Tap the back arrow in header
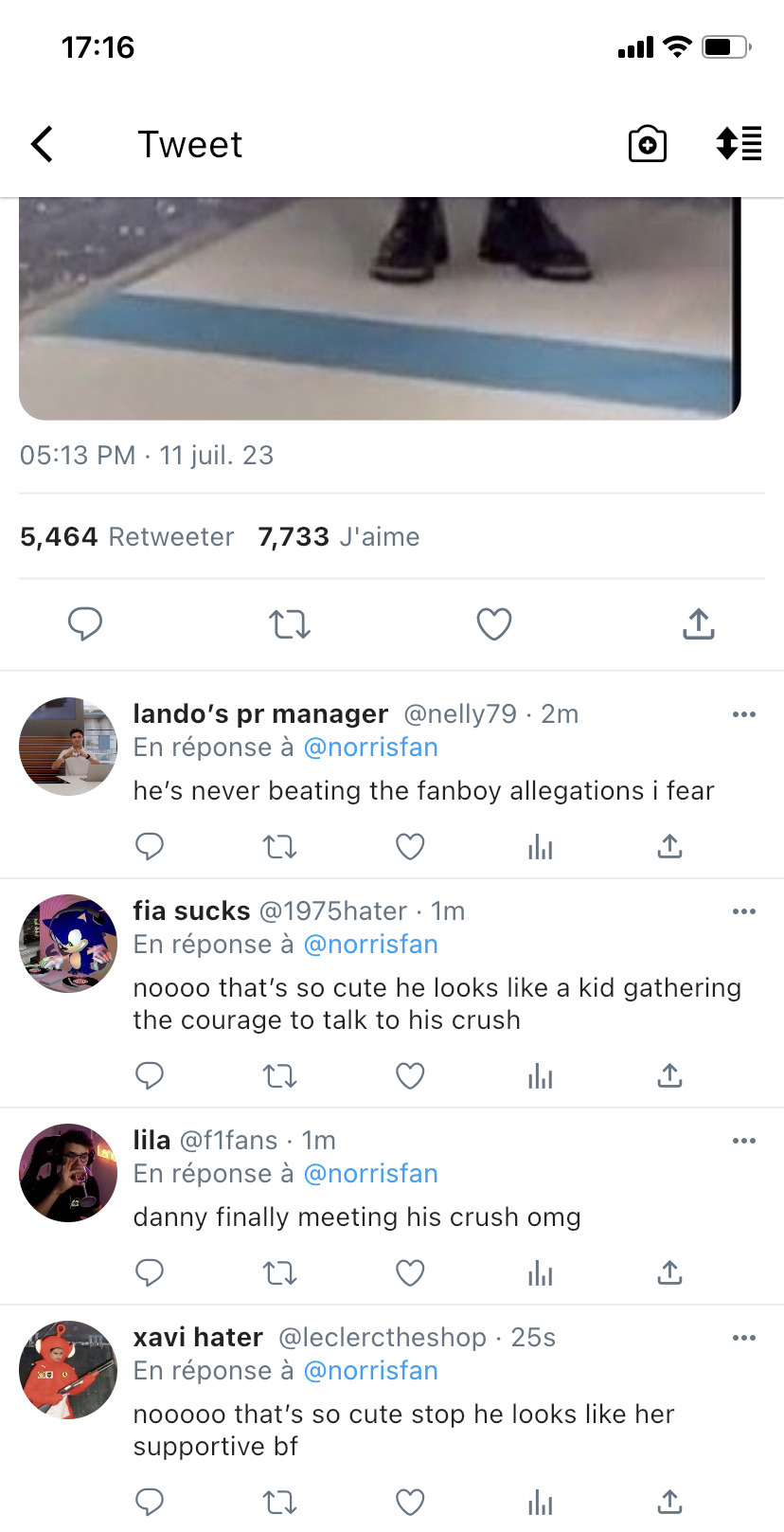This screenshot has height=1532, width=784. tap(43, 145)
